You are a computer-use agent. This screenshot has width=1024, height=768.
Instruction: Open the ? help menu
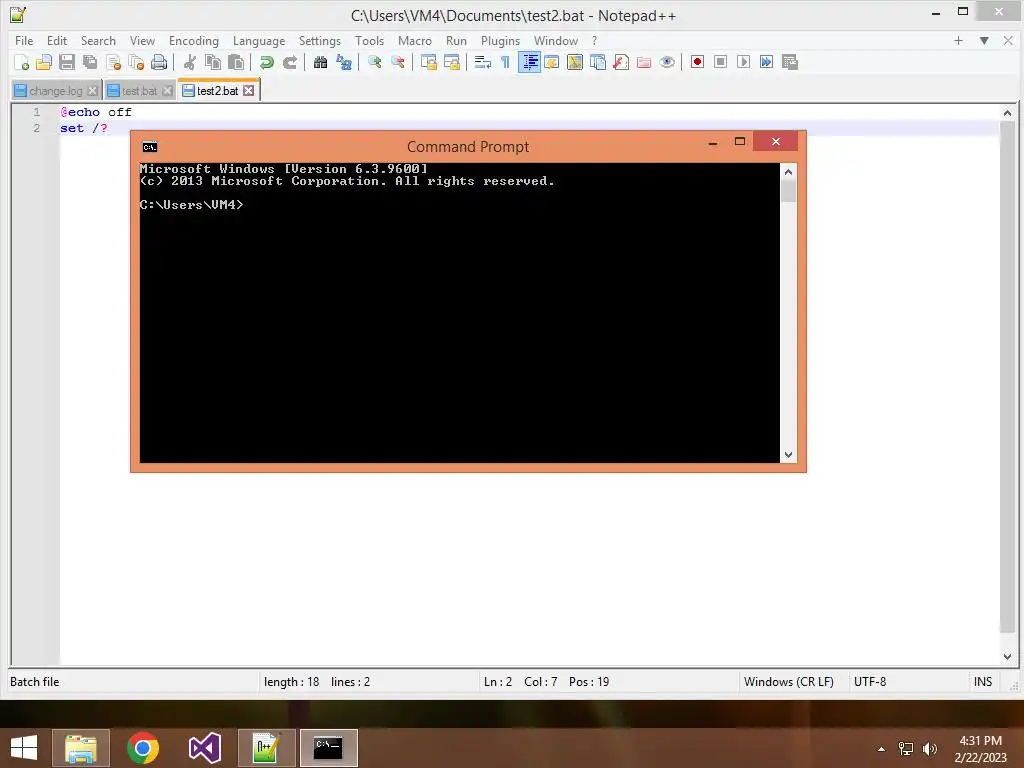[594, 40]
